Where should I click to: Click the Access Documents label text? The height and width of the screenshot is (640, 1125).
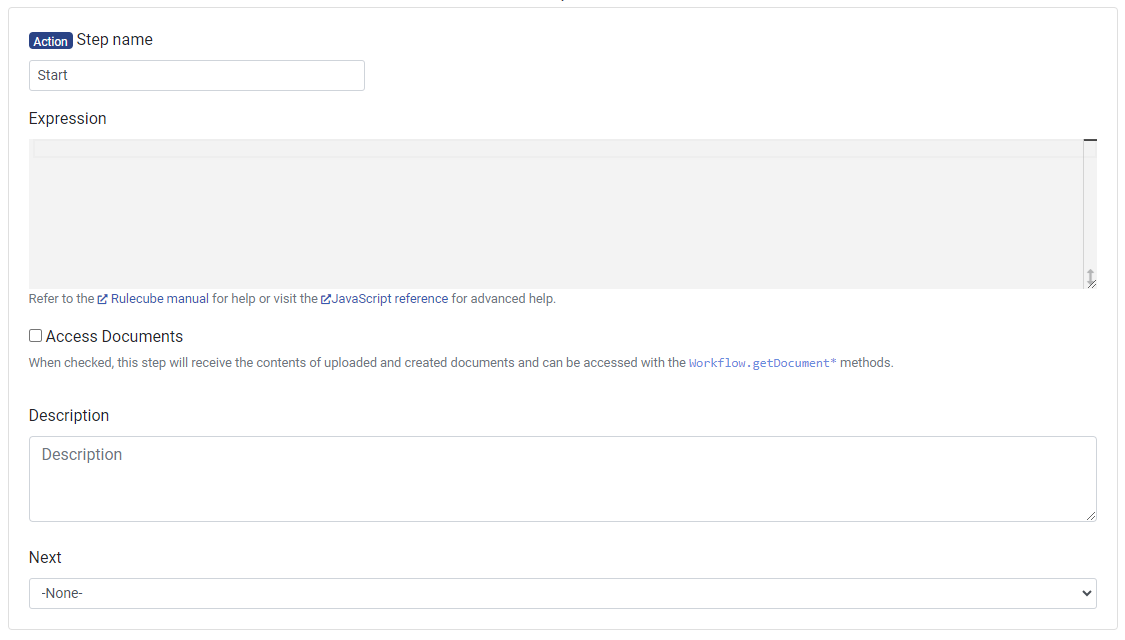click(114, 337)
